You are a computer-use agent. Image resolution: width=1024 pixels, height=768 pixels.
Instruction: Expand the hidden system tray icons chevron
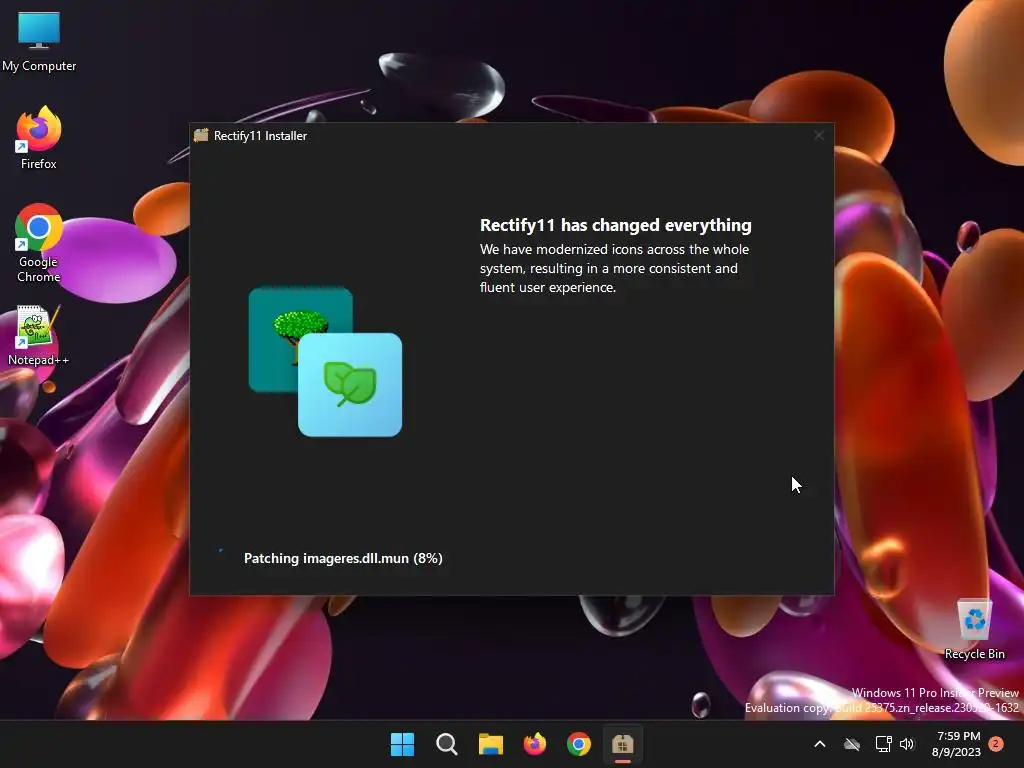tap(820, 744)
